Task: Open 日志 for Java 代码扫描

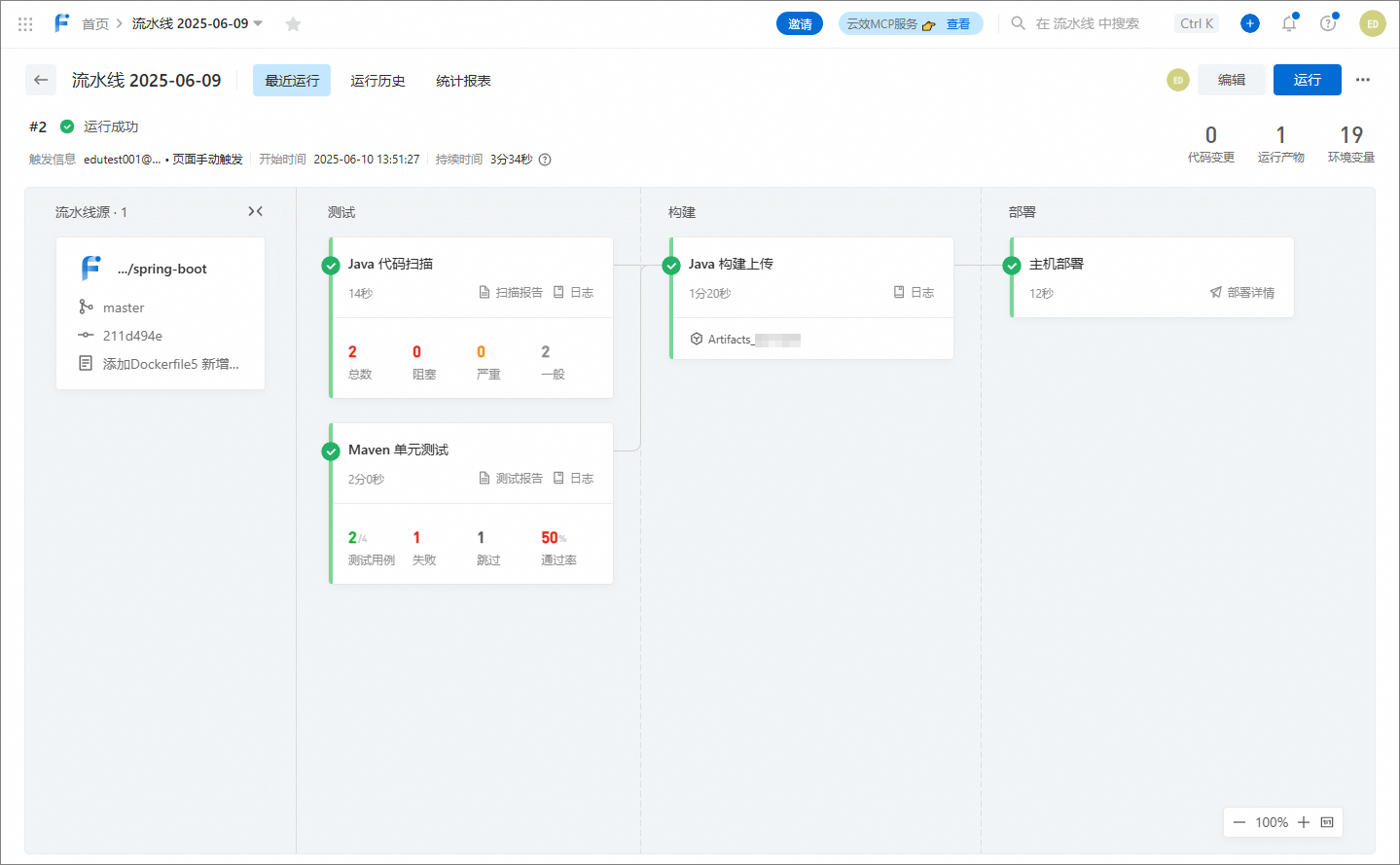Action: point(573,292)
